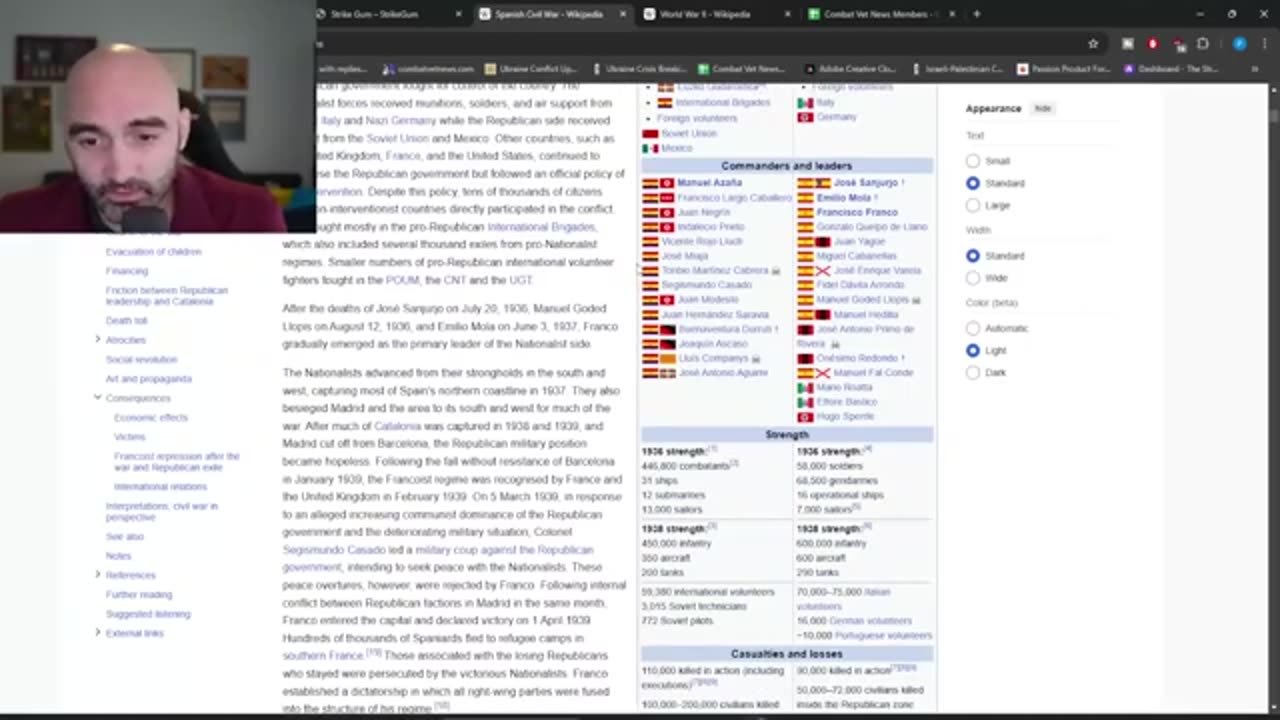
Task: Close the World War II tab
Action: point(787,14)
